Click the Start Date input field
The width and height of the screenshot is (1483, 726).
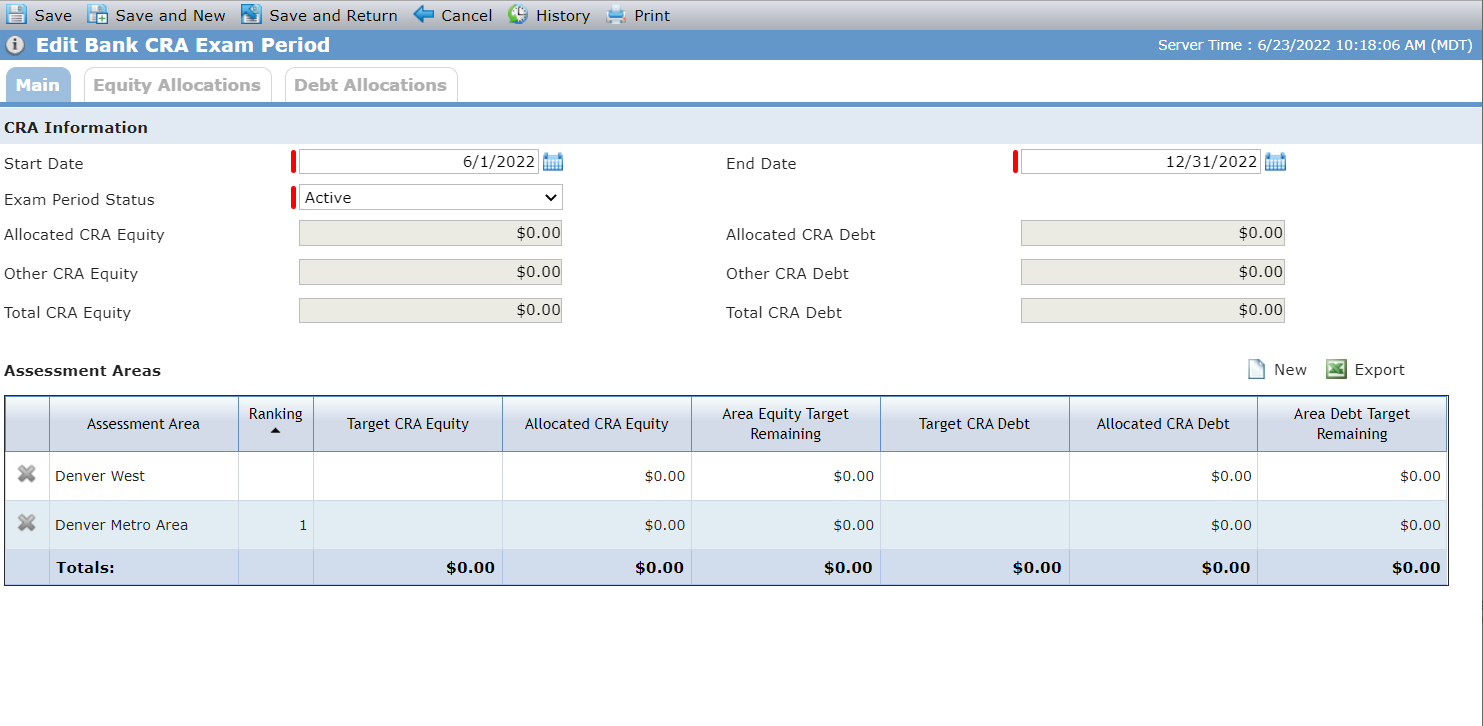click(x=419, y=162)
